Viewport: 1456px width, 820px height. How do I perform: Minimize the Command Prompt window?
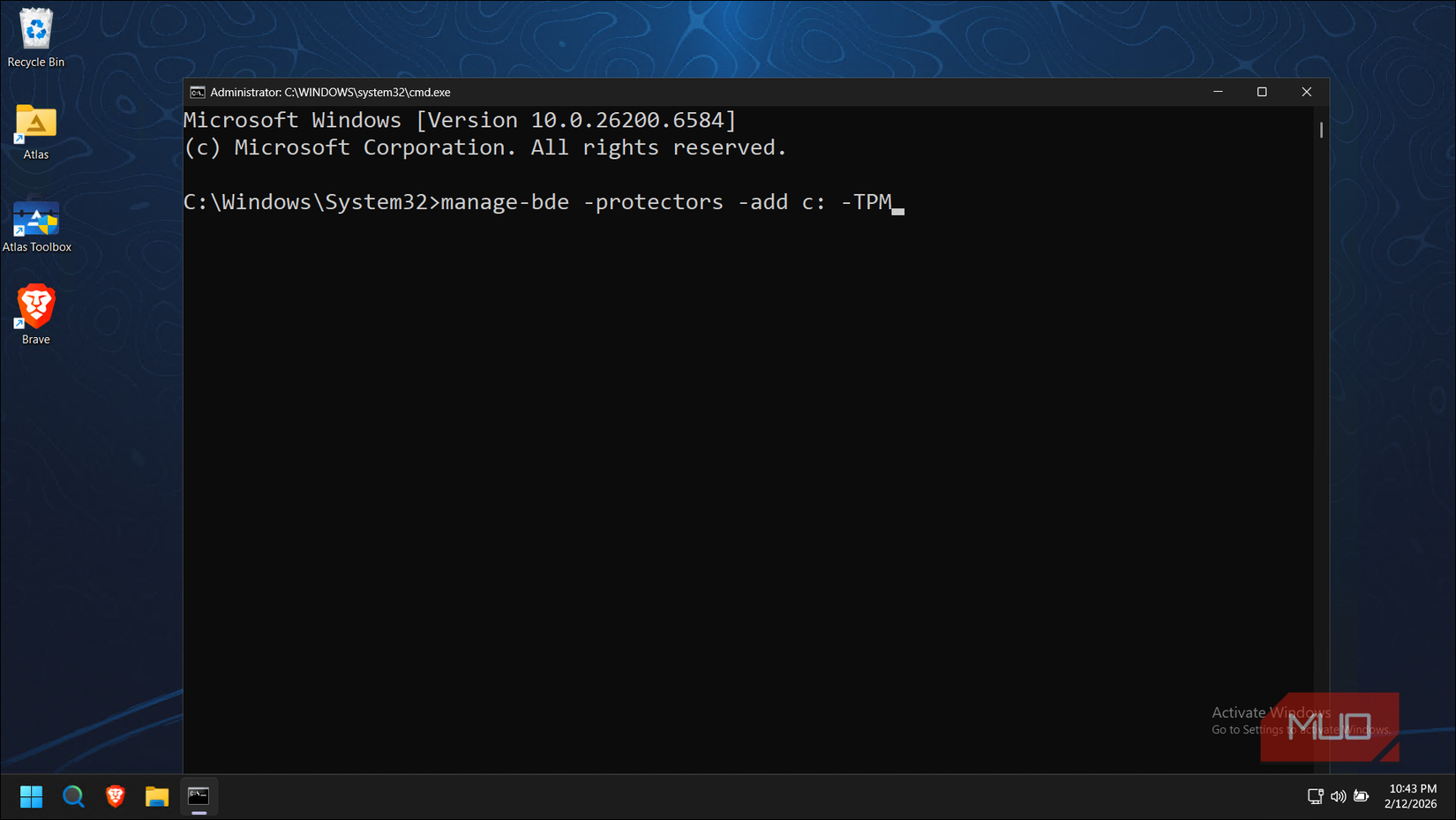pos(1218,92)
